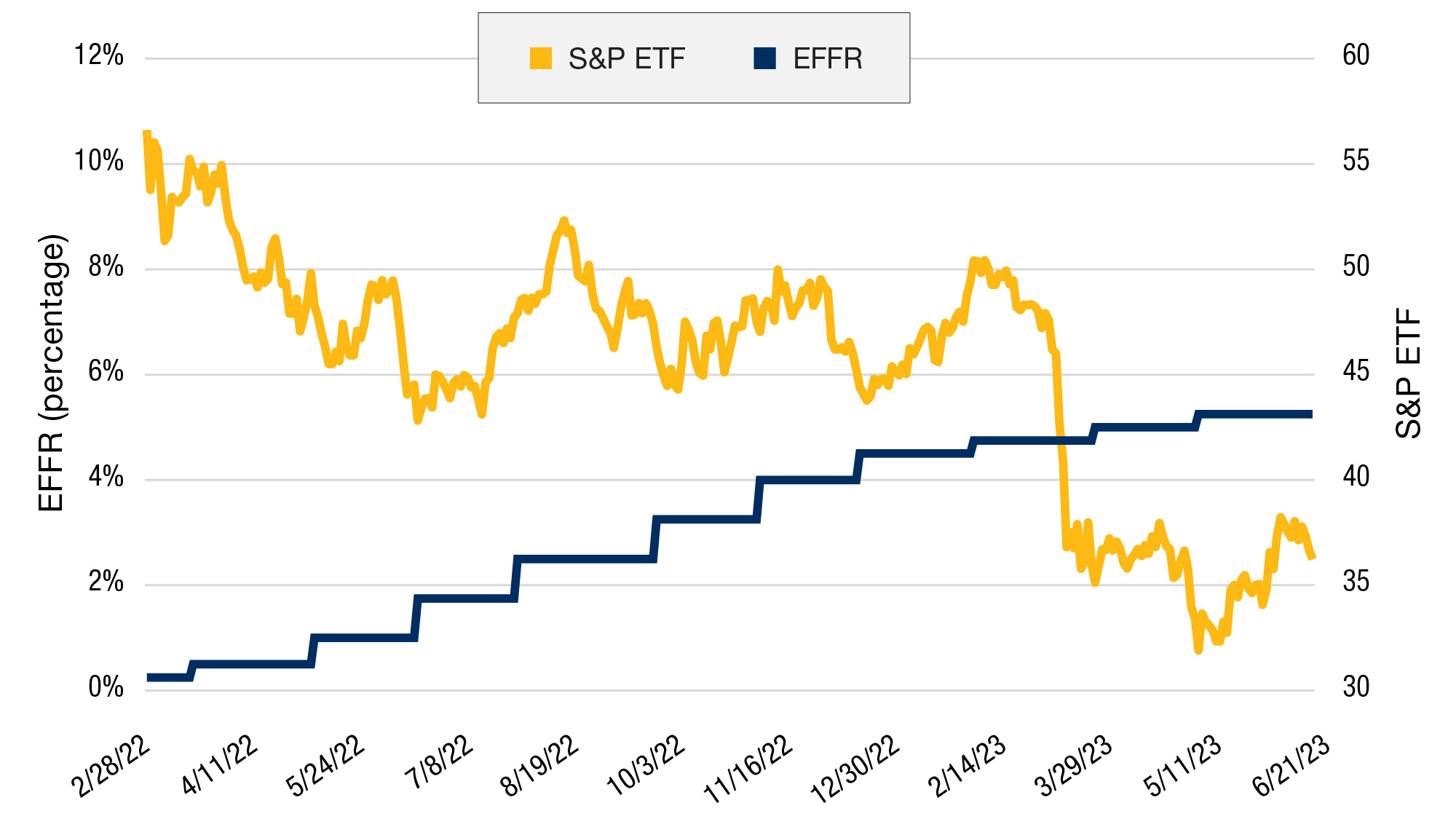Image resolution: width=1456 pixels, height=819 pixels.
Task: Click the 45 right-axis tick label
Action: point(1356,371)
